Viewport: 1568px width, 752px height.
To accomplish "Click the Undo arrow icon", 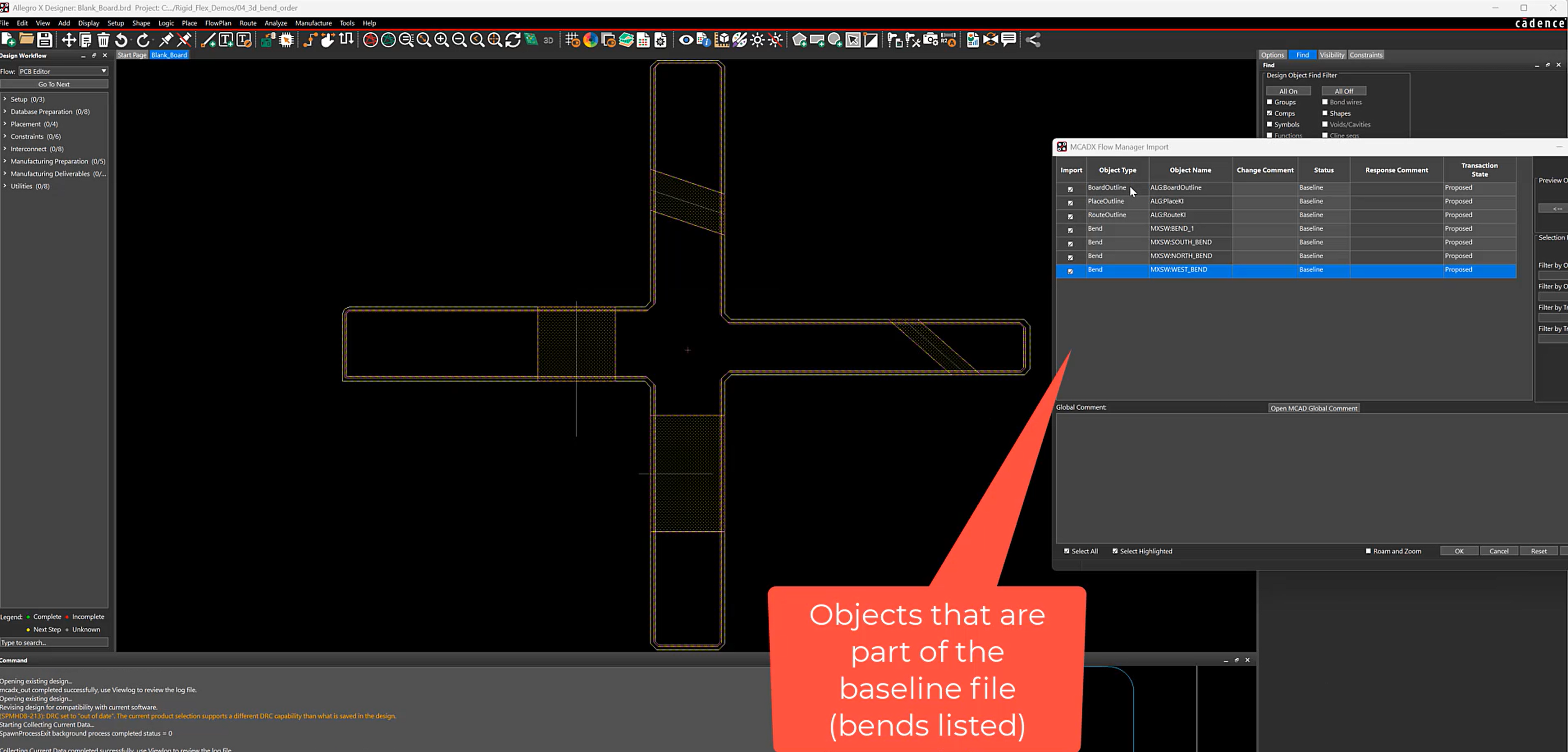I will tap(122, 40).
